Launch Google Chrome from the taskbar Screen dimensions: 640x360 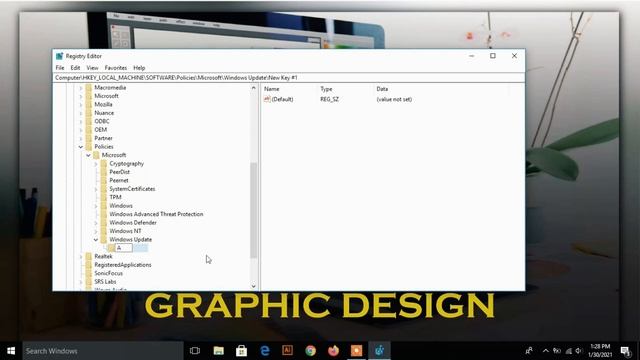click(x=311, y=351)
